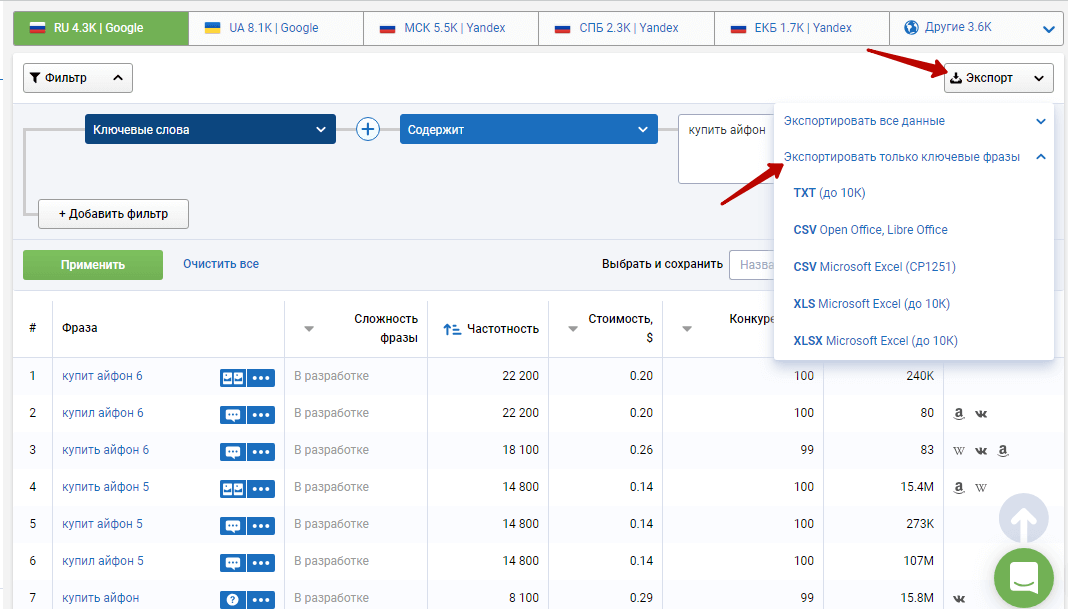Click speech bubble icon for купил айфон 5

[x=233, y=562]
